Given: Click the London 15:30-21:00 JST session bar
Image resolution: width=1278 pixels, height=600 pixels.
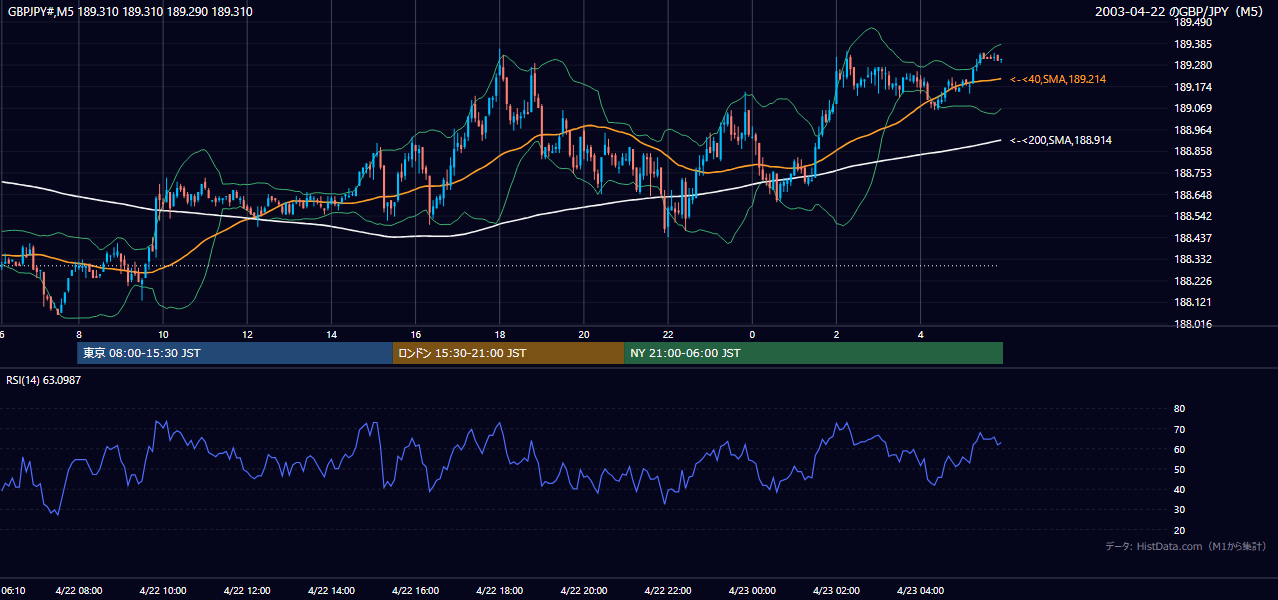Looking at the screenshot, I should tap(508, 353).
